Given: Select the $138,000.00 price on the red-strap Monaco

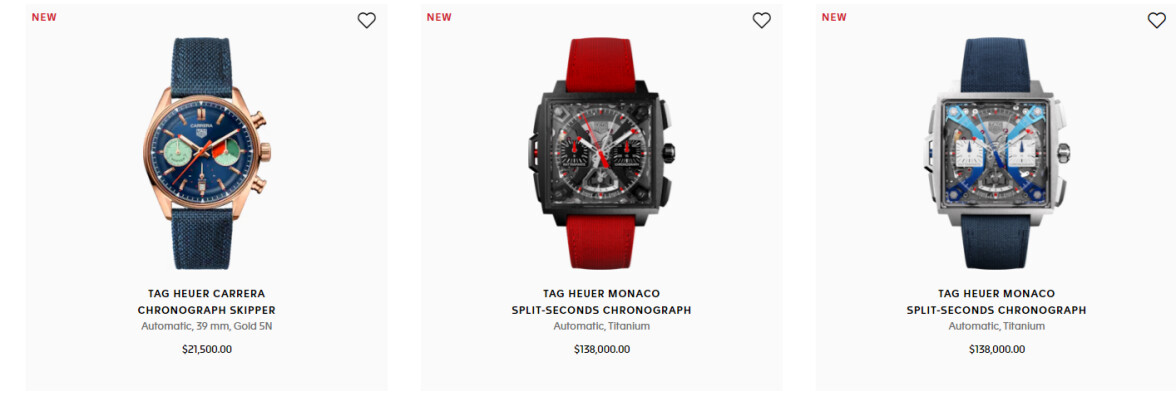Looking at the screenshot, I should [602, 349].
